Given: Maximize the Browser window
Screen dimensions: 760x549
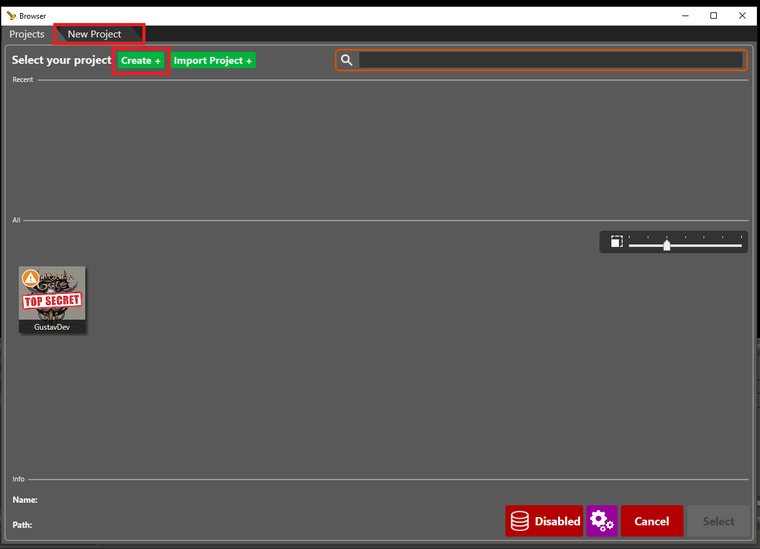Looking at the screenshot, I should click(x=713, y=15).
